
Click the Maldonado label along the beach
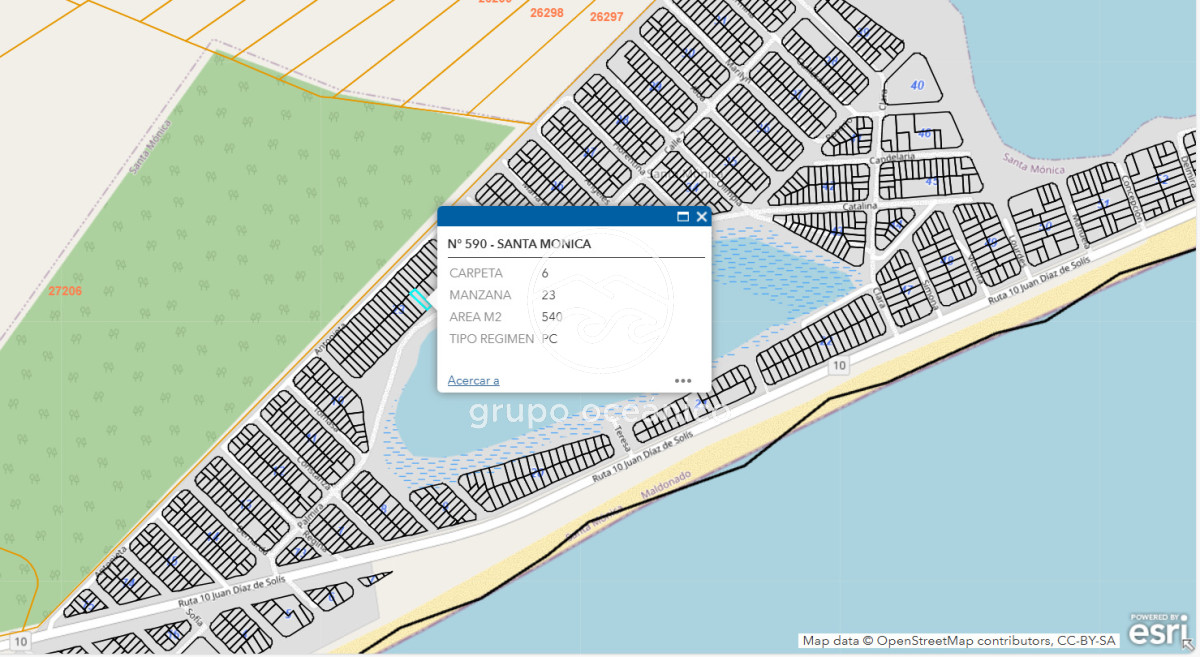pyautogui.click(x=660, y=489)
